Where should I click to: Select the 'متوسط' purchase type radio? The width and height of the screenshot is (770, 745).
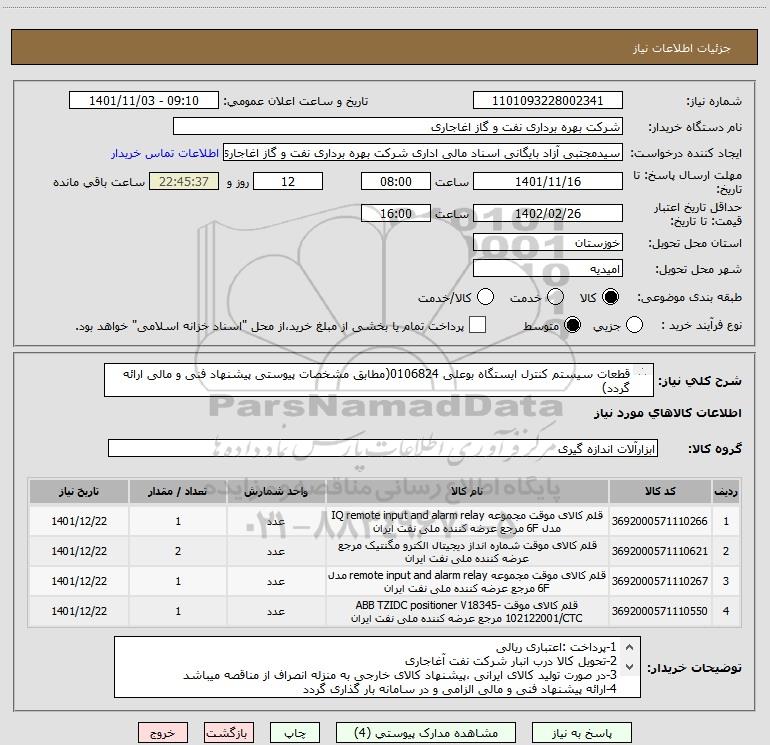pos(572,325)
